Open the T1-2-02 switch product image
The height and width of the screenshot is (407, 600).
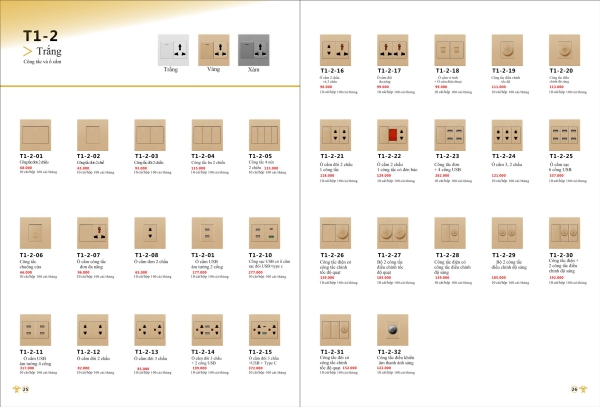[93, 135]
